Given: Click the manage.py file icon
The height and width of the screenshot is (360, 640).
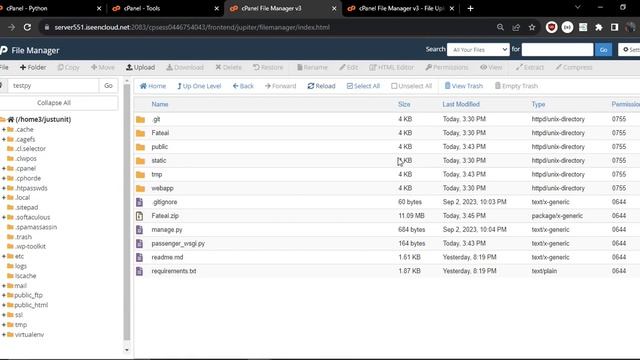Looking at the screenshot, I should coord(140,230).
